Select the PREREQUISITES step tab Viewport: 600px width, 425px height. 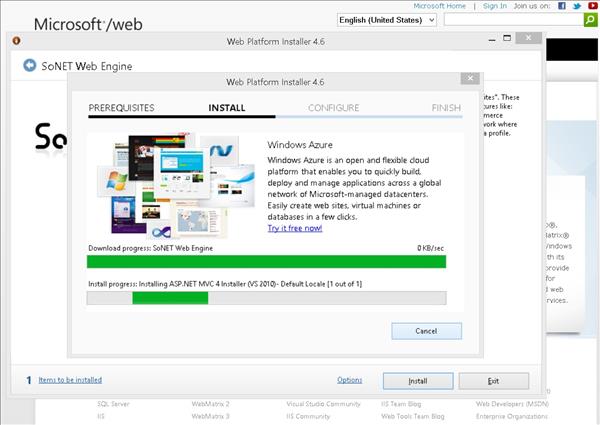(121, 108)
